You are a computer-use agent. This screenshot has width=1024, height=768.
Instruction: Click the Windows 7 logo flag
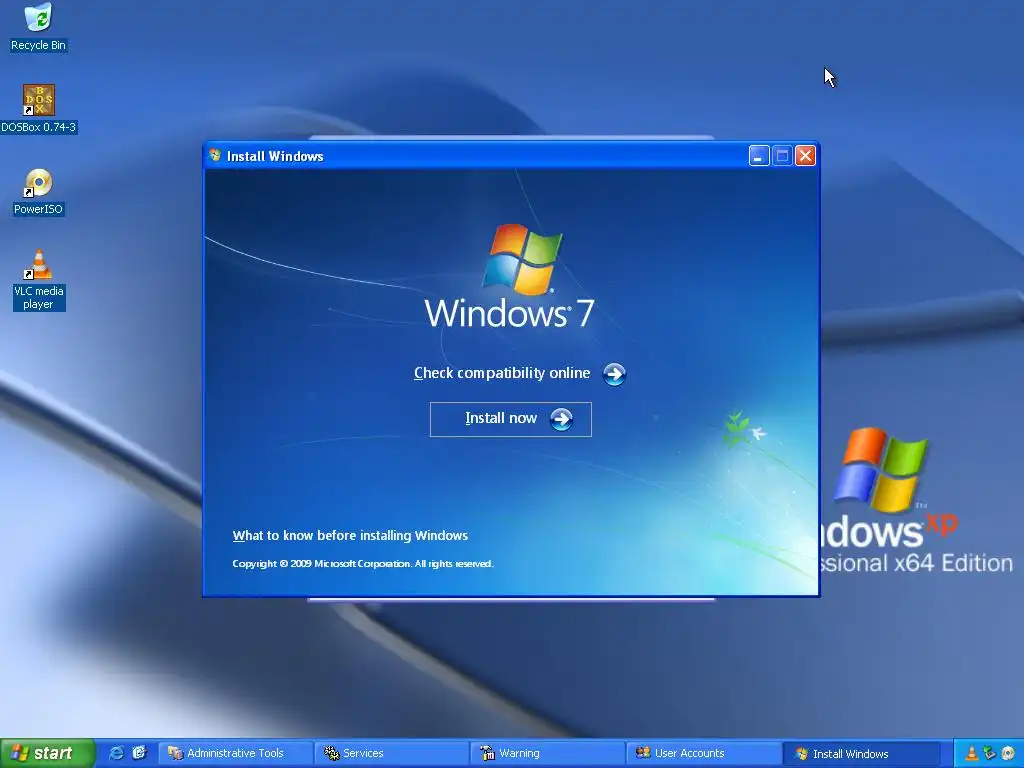(522, 259)
